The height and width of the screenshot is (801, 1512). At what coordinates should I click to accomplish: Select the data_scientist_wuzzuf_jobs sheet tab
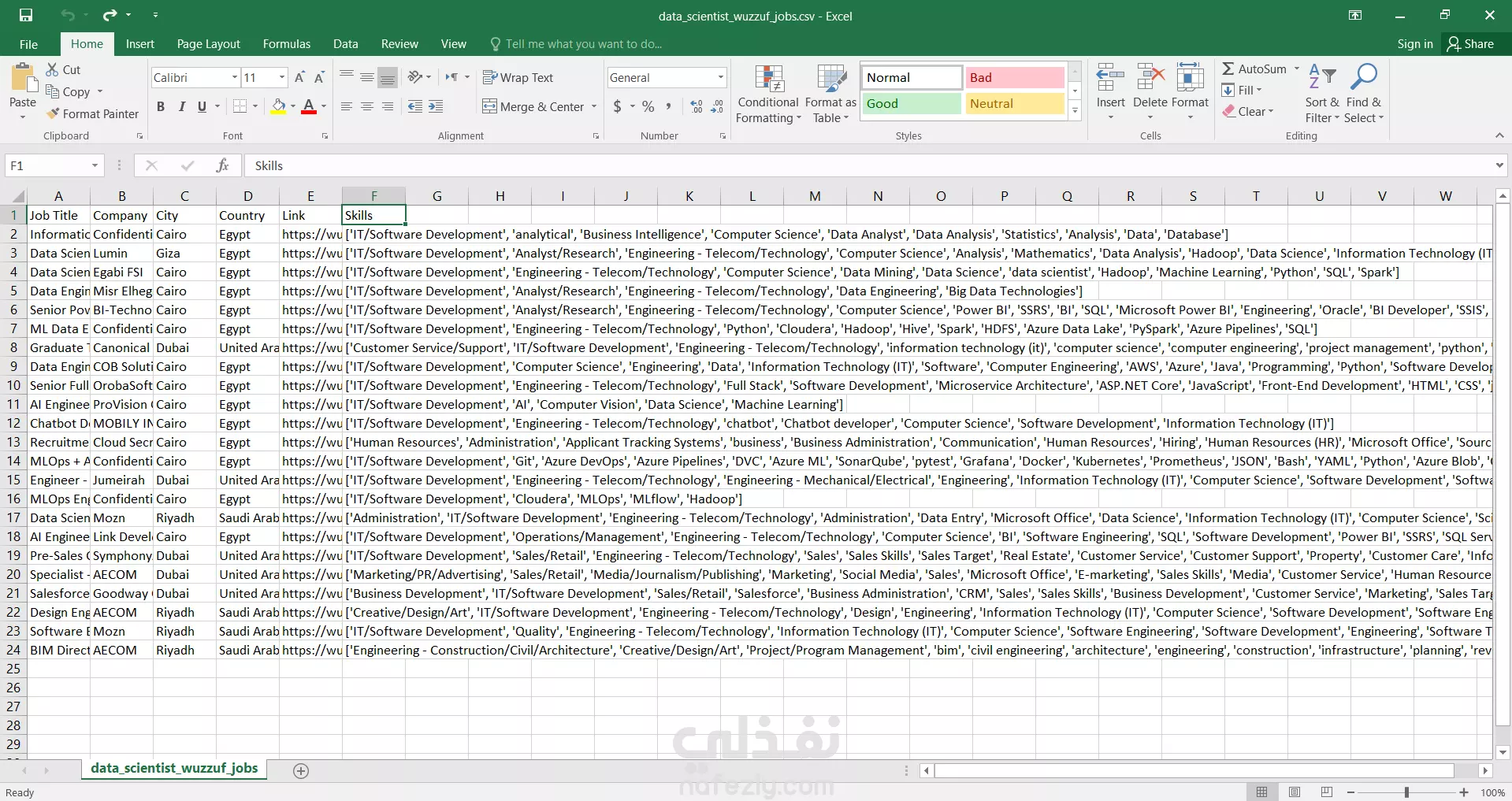point(174,769)
